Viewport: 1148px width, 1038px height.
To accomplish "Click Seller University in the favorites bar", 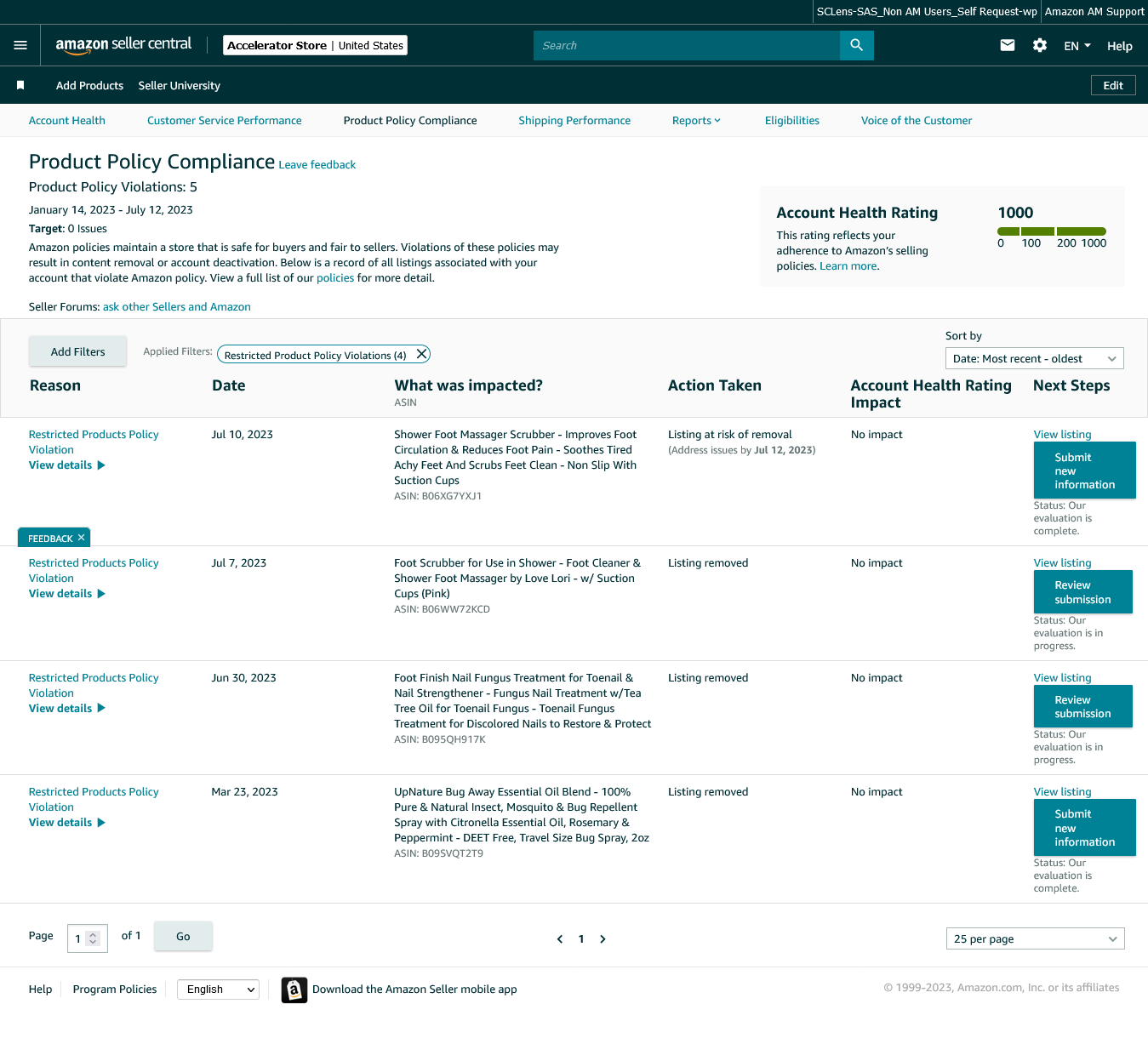I will coord(180,85).
